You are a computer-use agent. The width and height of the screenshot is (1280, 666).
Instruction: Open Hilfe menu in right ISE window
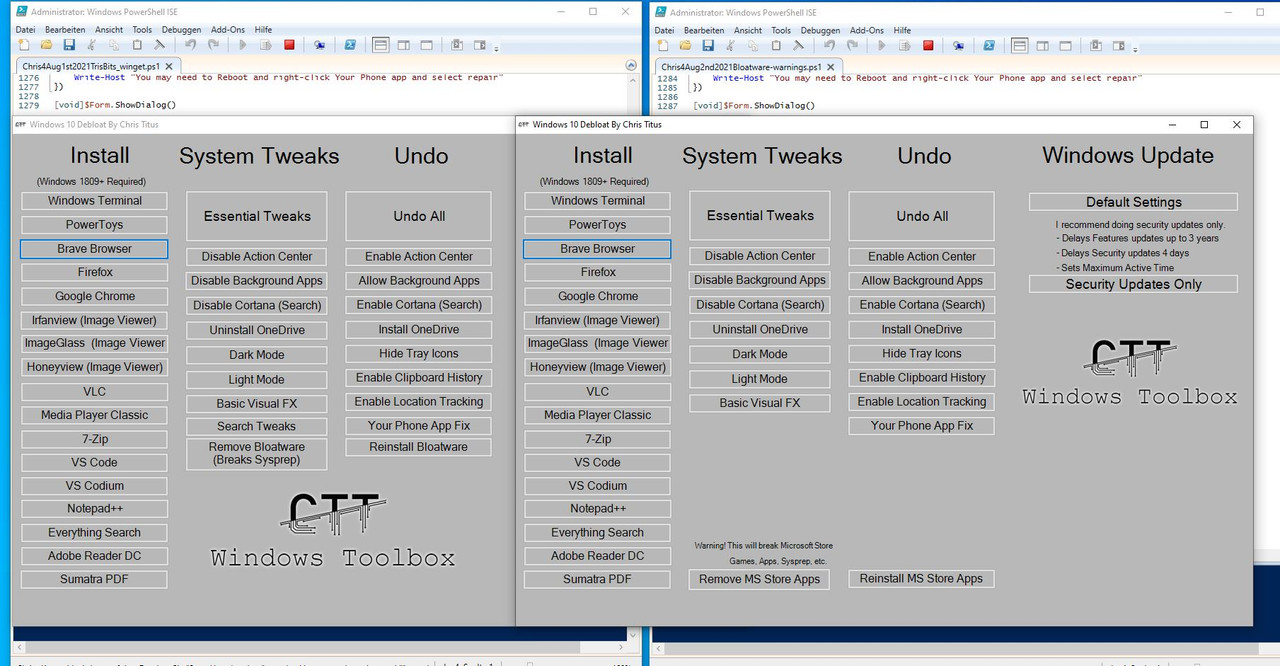click(x=903, y=30)
